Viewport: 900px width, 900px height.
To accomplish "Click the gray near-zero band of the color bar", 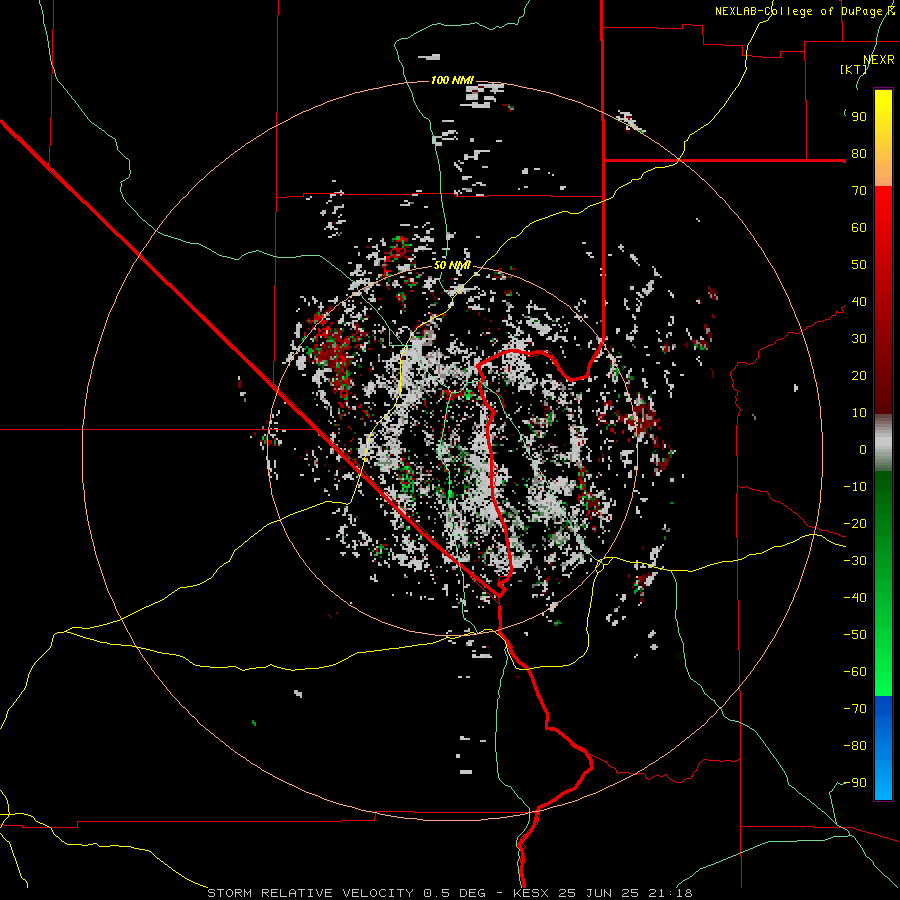I will click(x=883, y=443).
